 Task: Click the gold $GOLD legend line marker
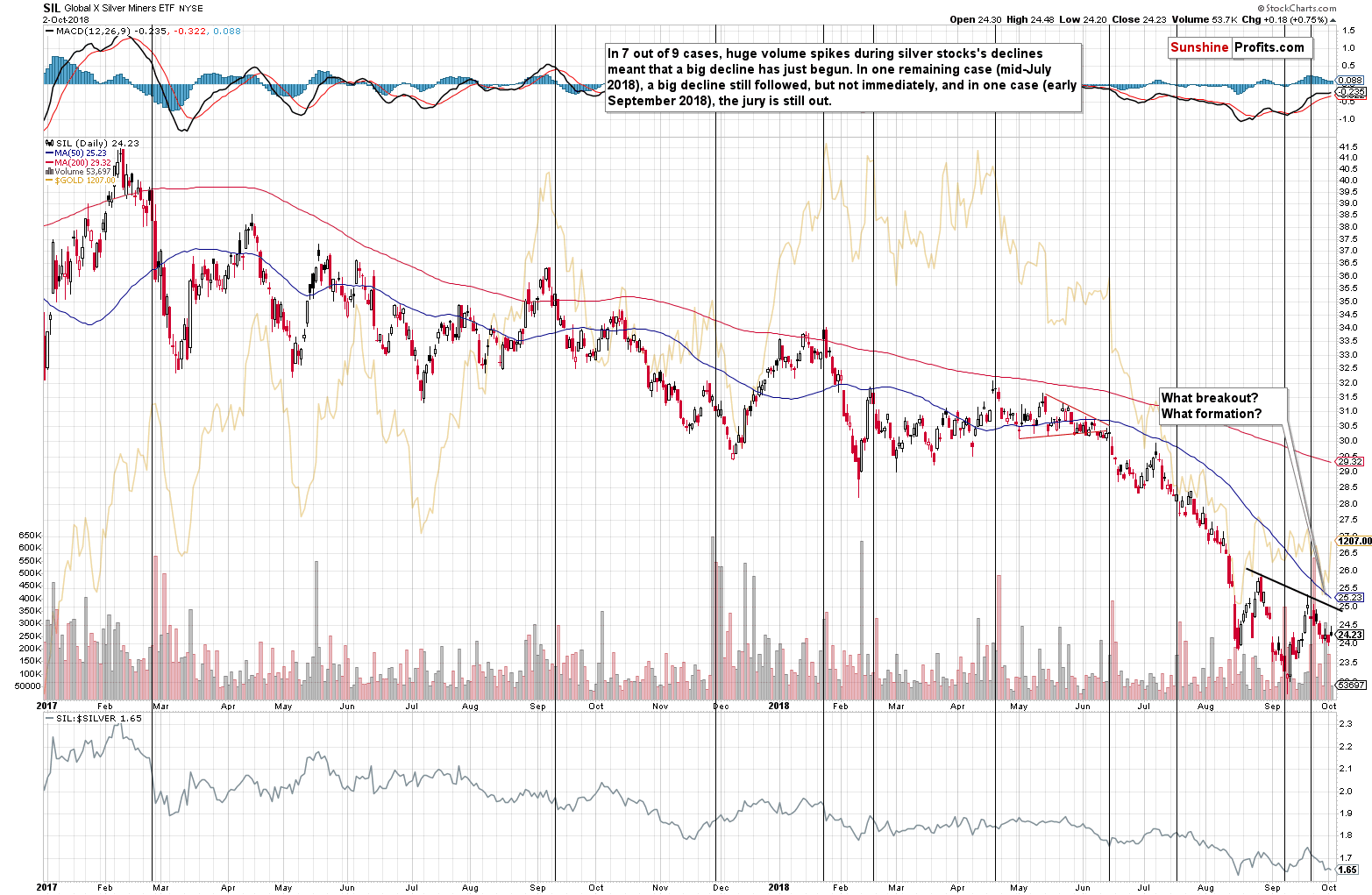(x=48, y=181)
